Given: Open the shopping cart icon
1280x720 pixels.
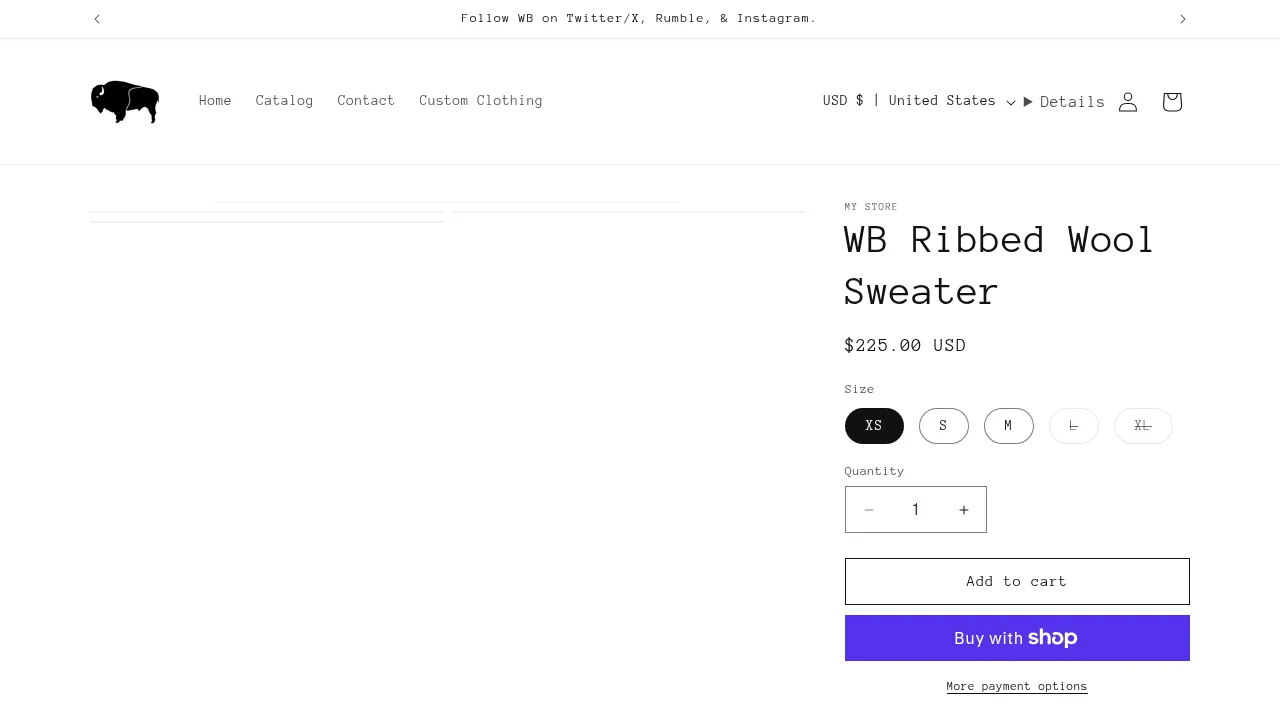Looking at the screenshot, I should point(1171,101).
